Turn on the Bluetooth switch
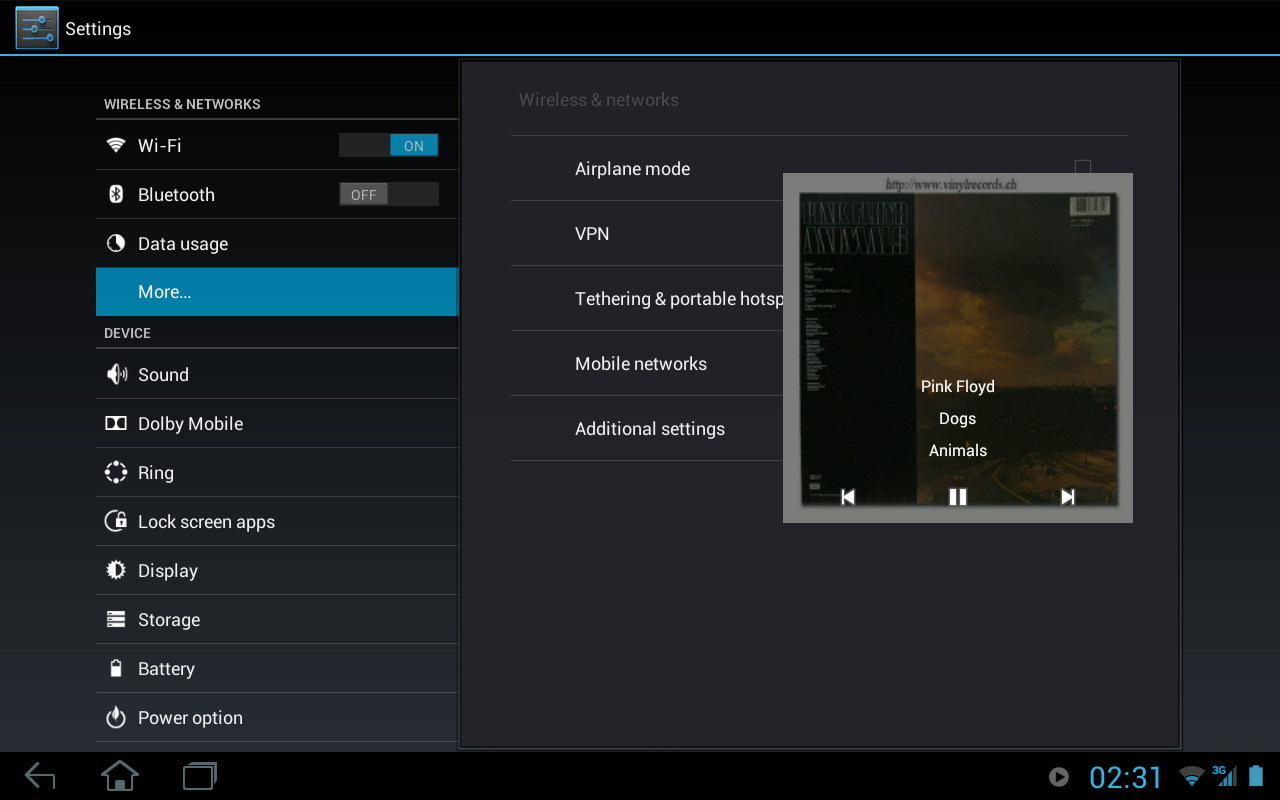This screenshot has height=800, width=1280. [388, 194]
